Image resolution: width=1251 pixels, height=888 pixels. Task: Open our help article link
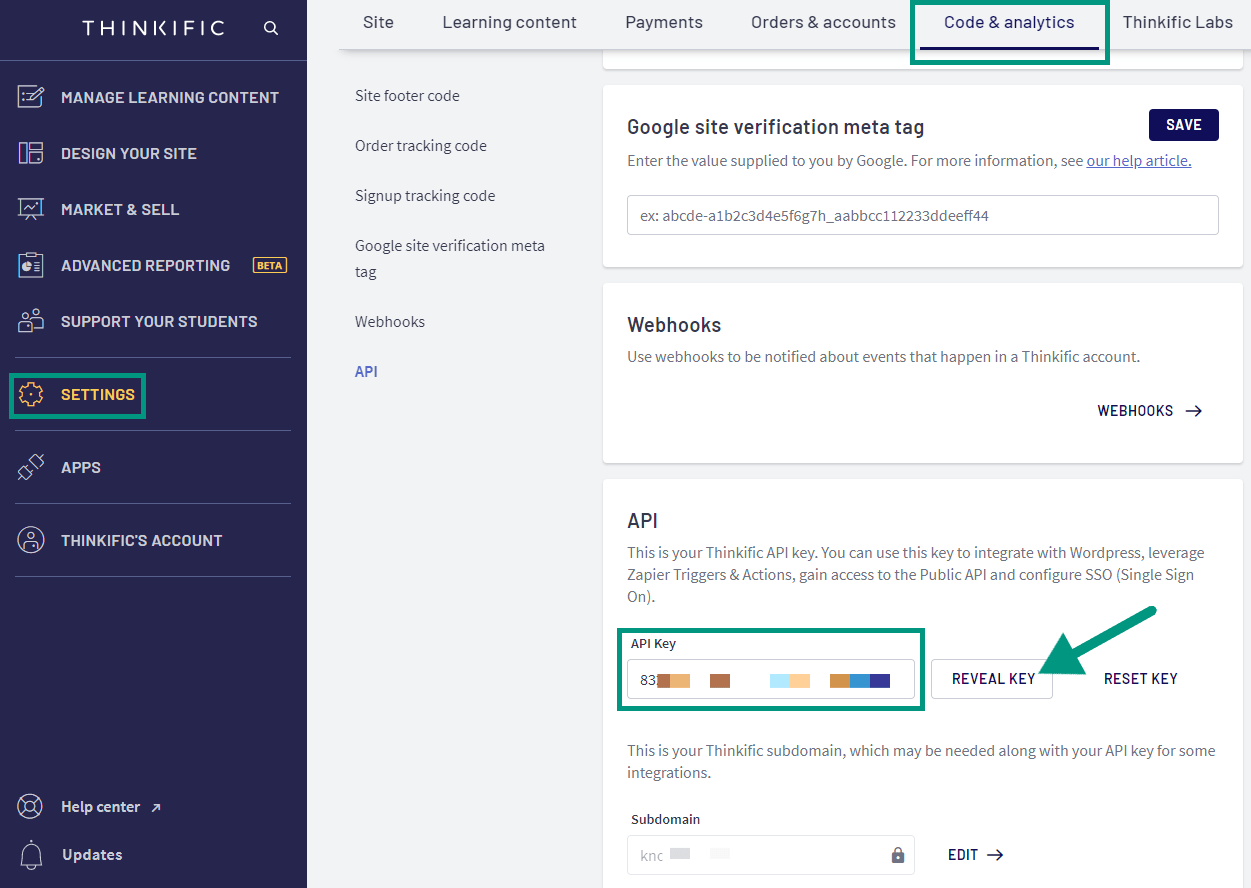(1137, 160)
